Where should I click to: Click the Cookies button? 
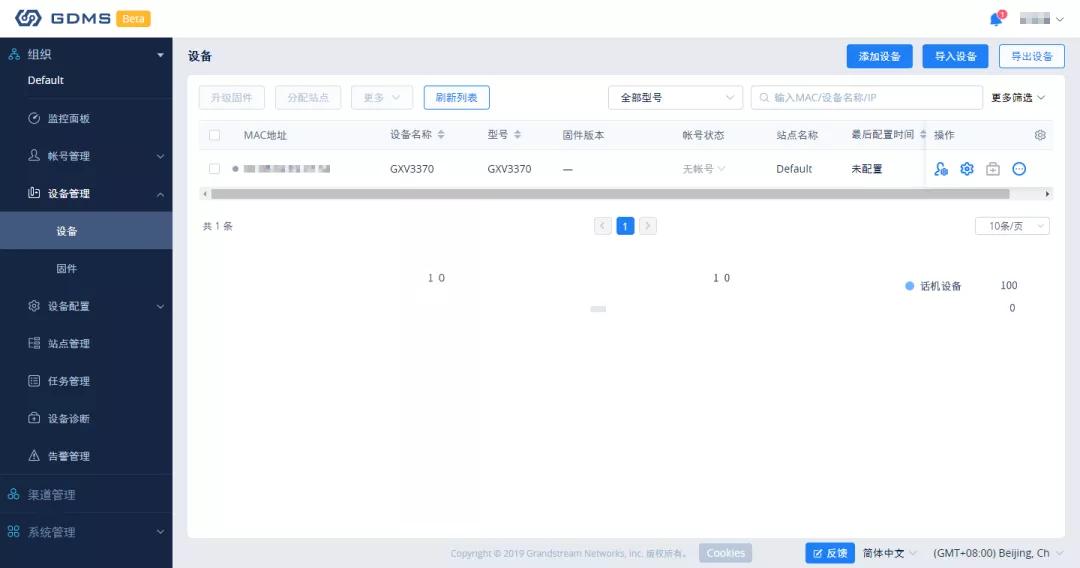725,553
